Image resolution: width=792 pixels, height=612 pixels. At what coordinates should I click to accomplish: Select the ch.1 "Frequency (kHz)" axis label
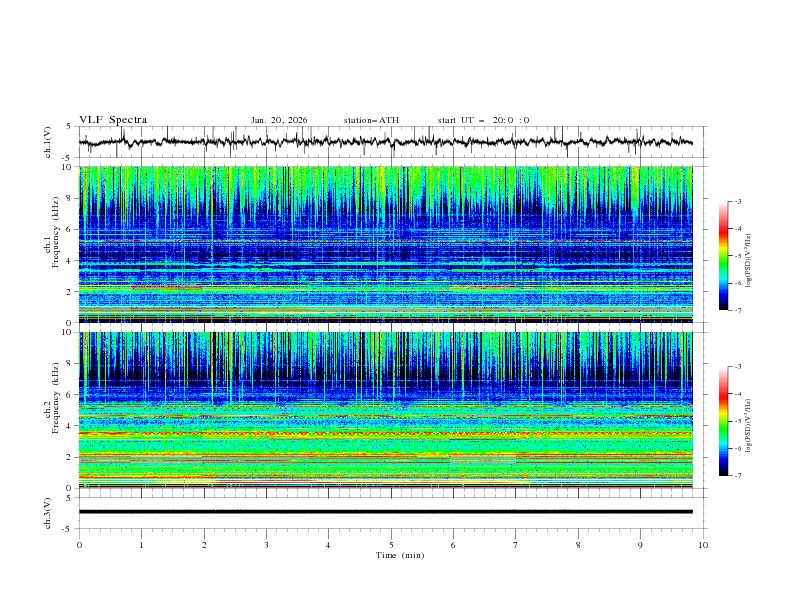click(56, 233)
